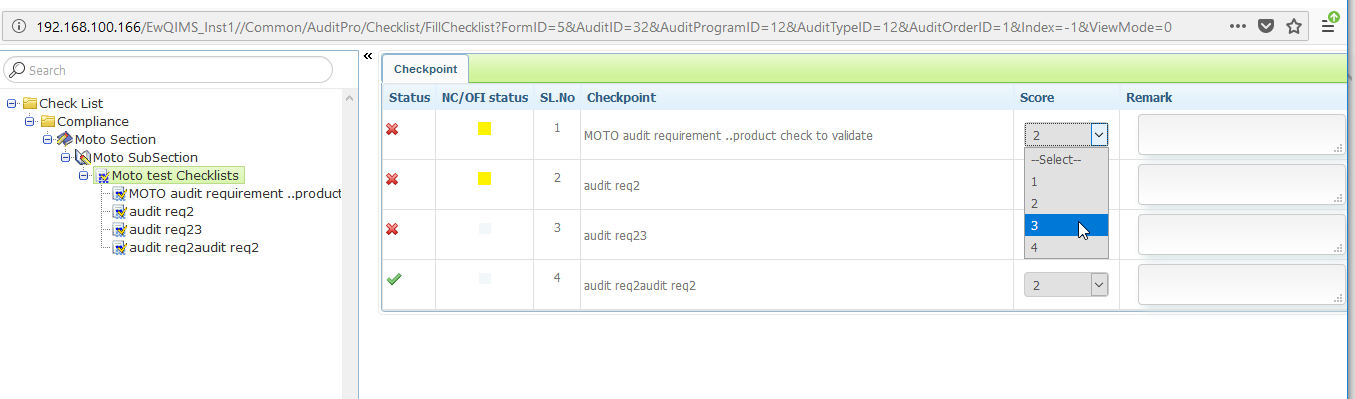Open the browser page actions ellipsis menu
Viewport: 1355px width, 399px height.
1238,27
